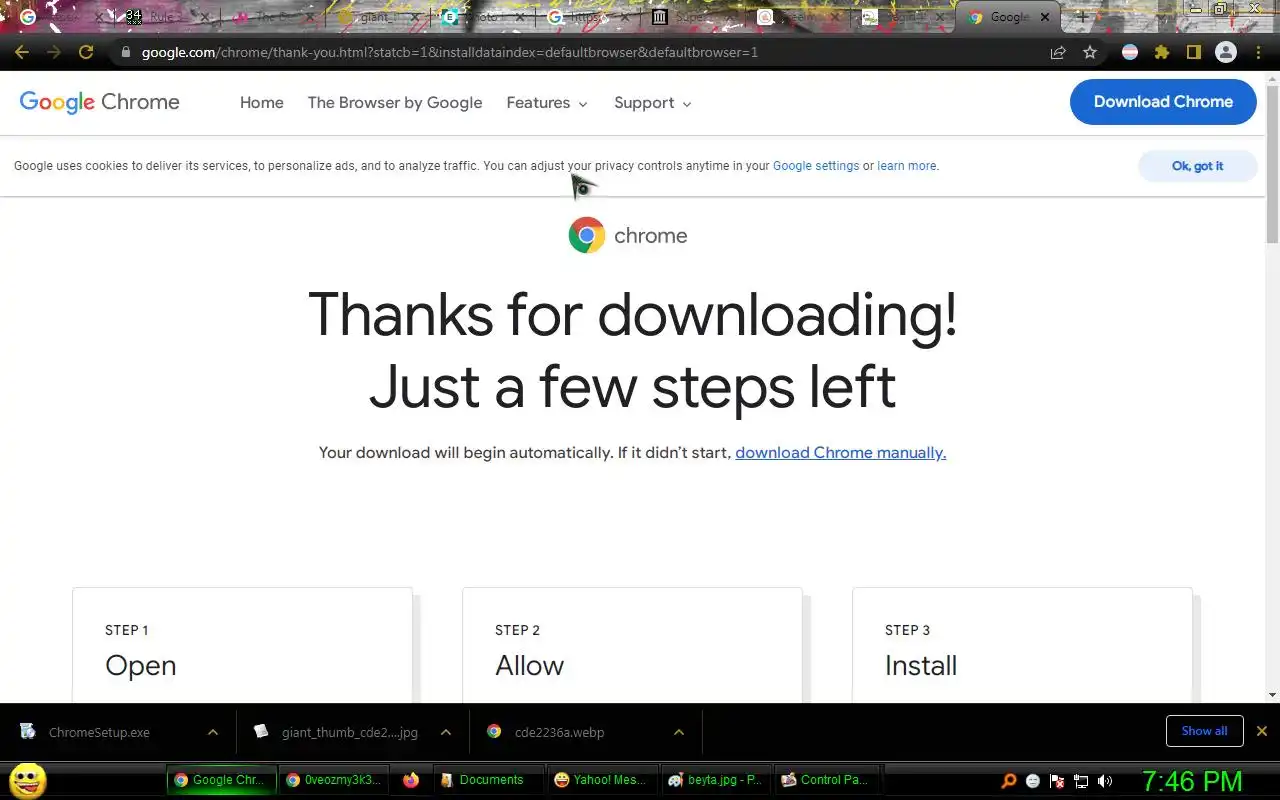Follow the learn more link
1280x800 pixels.
click(907, 166)
